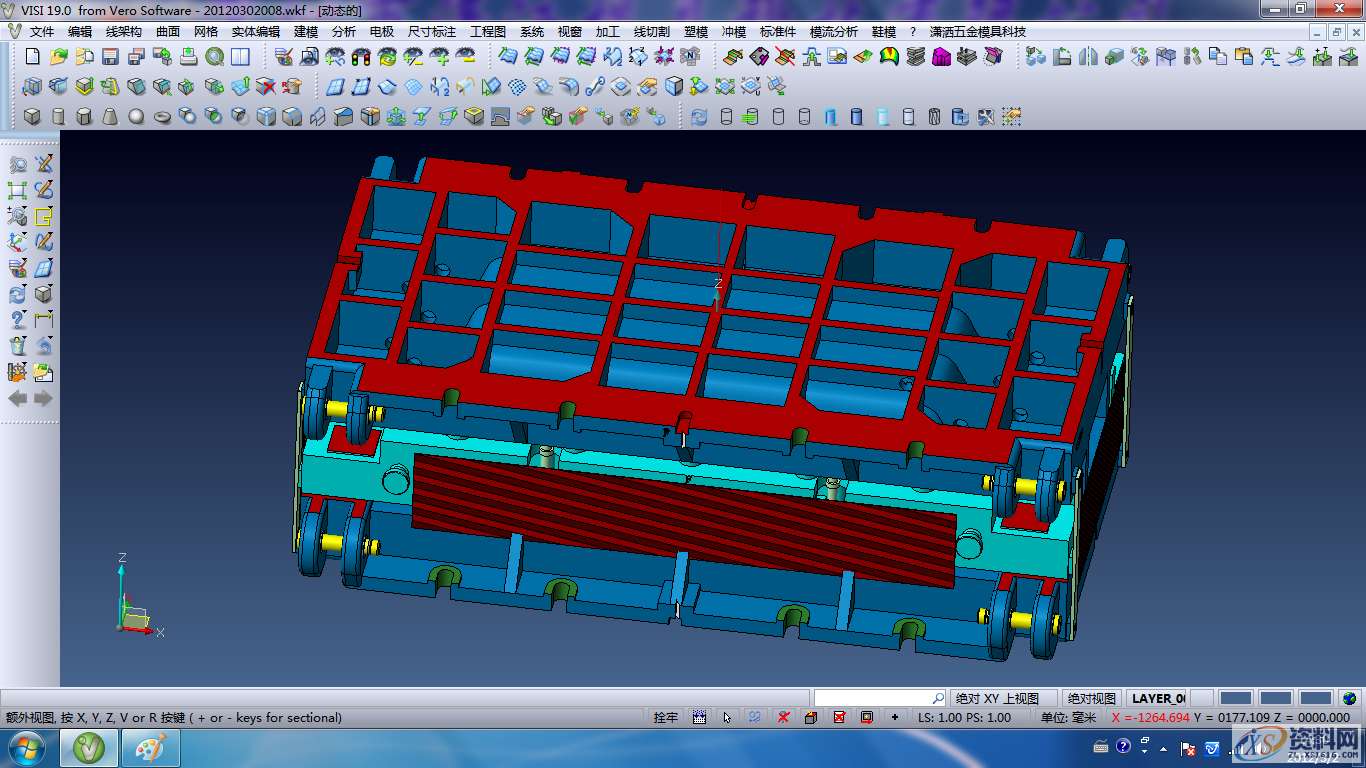Expand the shaded cube display mode flyout
The image size is (1366, 768).
click(x=43, y=294)
